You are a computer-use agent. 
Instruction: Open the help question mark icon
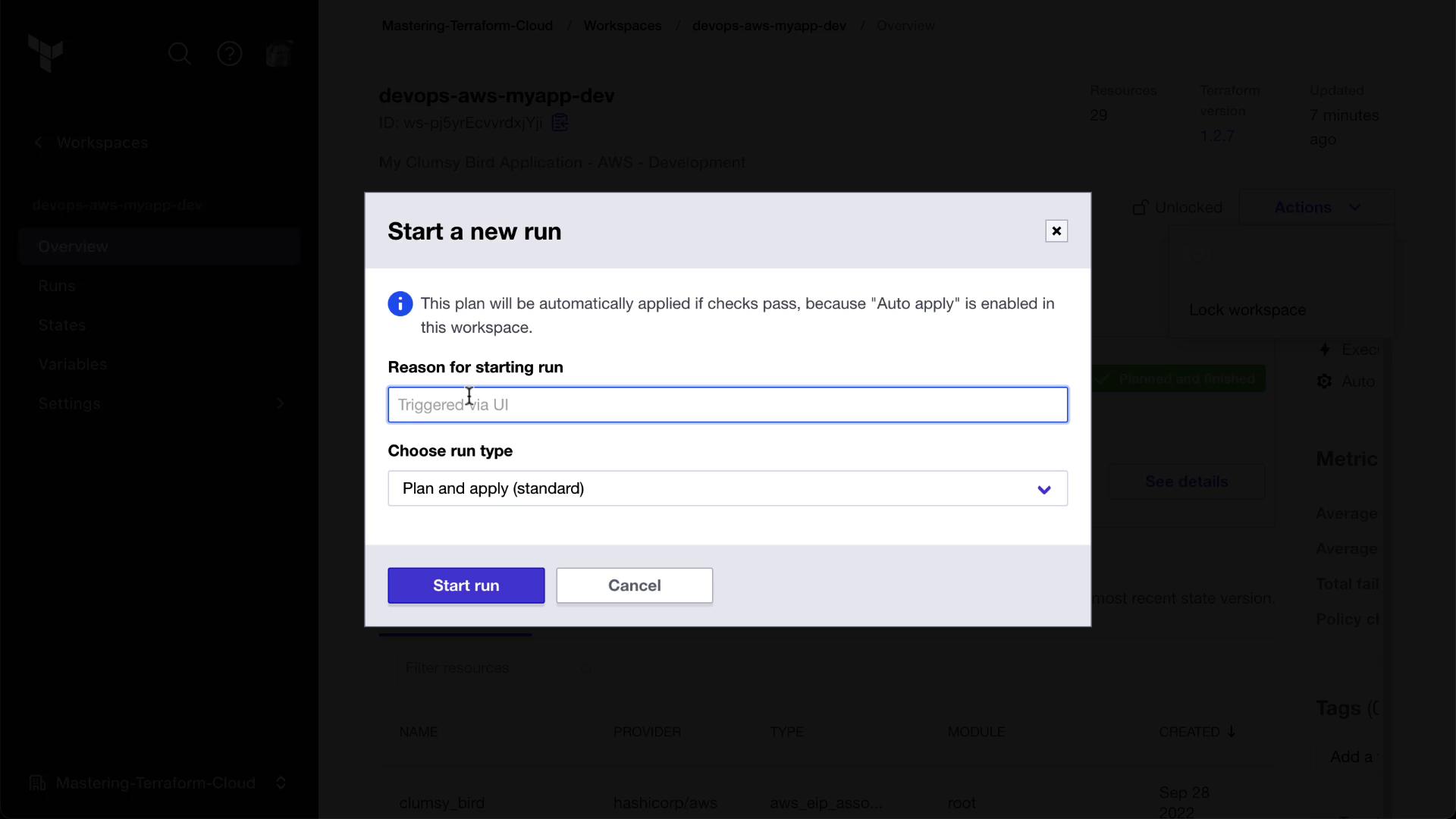tap(230, 54)
